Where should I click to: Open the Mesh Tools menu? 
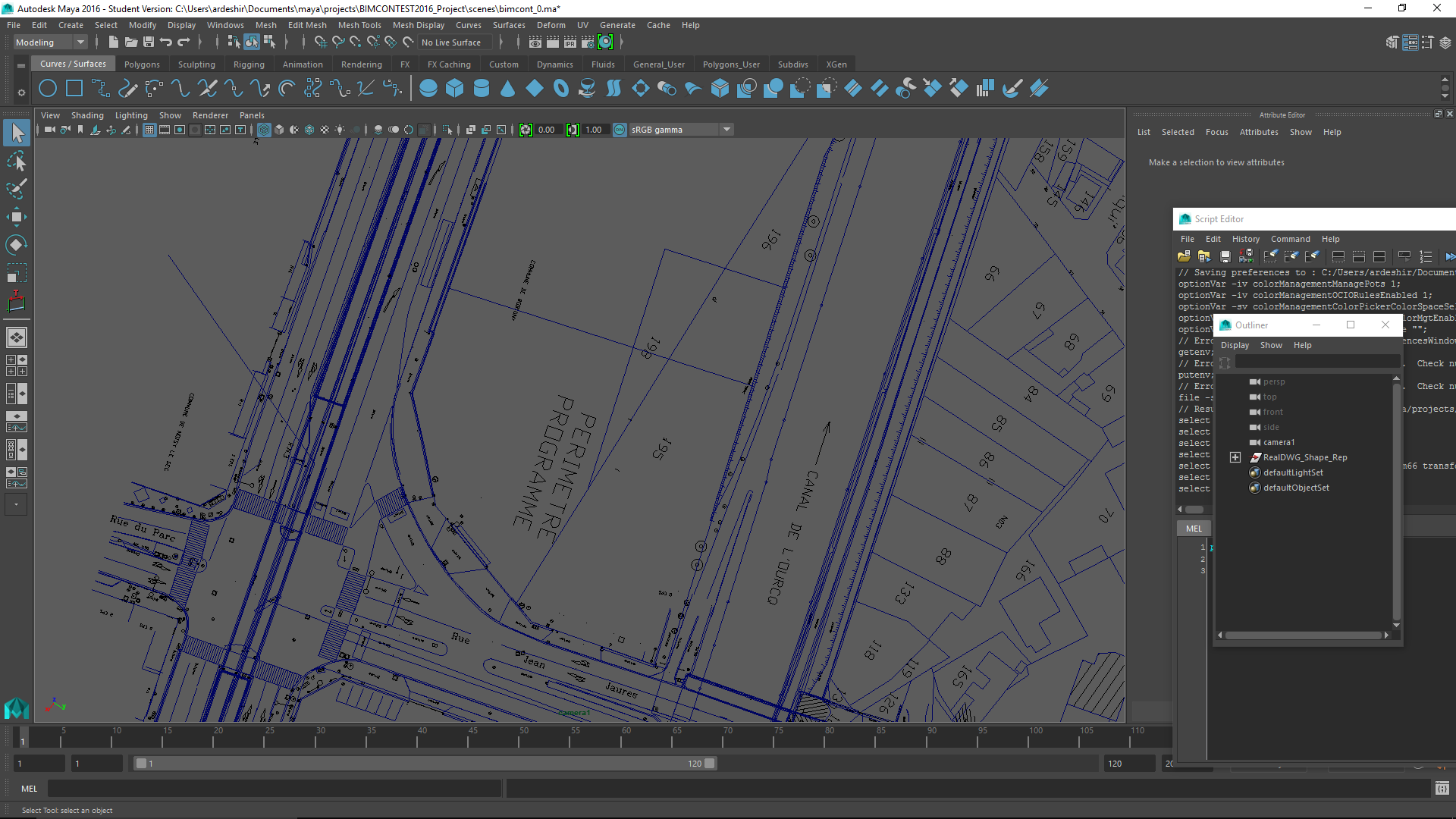(359, 25)
